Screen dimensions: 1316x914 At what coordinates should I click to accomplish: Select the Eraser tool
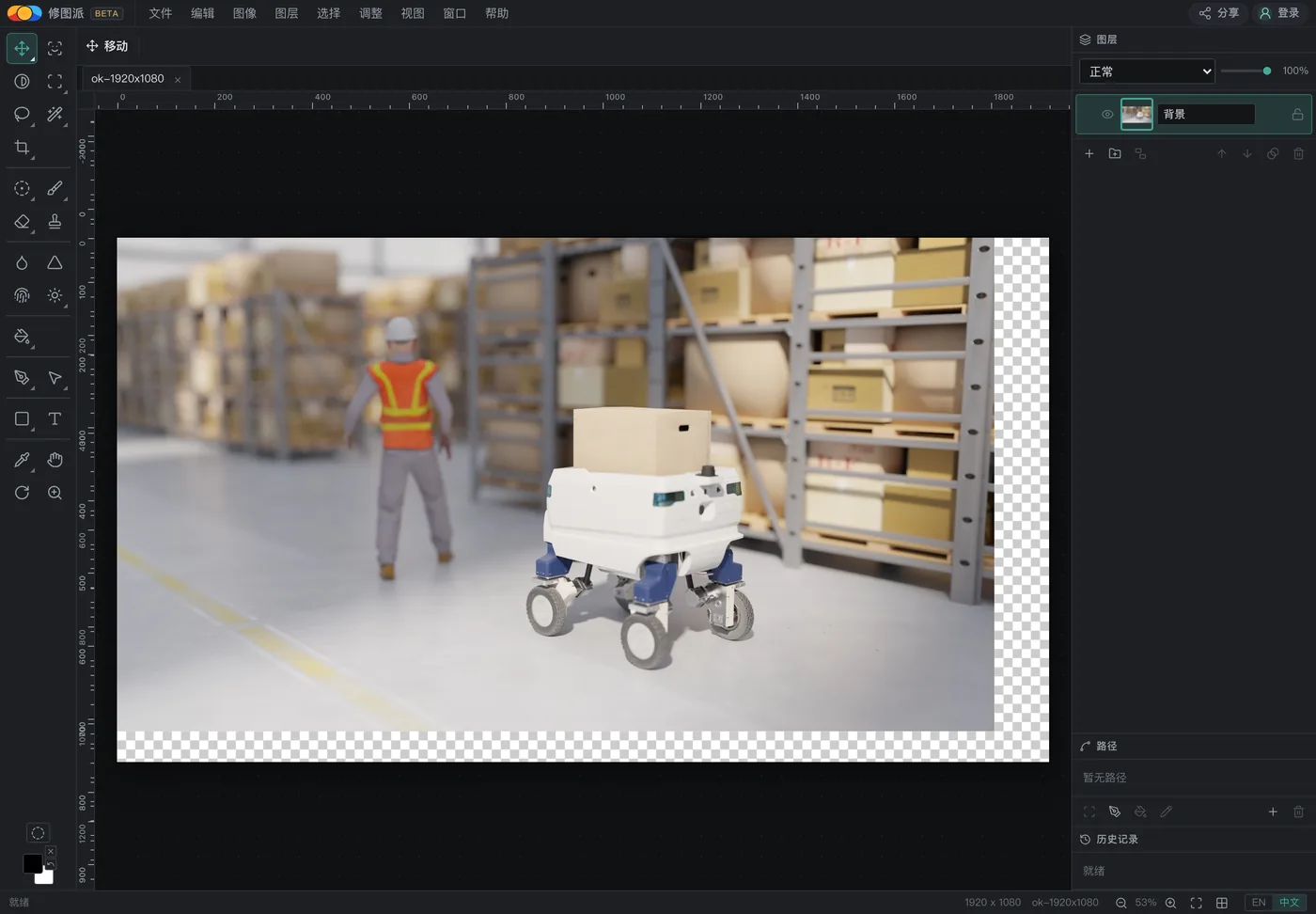[x=22, y=222]
